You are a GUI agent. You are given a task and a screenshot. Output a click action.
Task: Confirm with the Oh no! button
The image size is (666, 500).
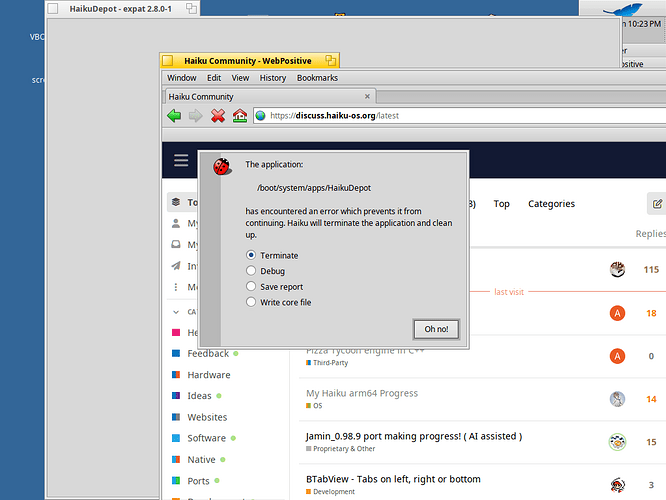click(x=436, y=329)
